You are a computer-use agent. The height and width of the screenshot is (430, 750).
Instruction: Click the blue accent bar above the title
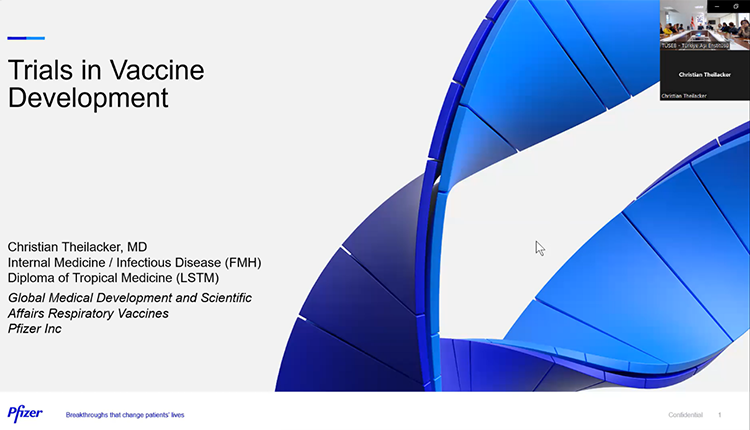26,38
